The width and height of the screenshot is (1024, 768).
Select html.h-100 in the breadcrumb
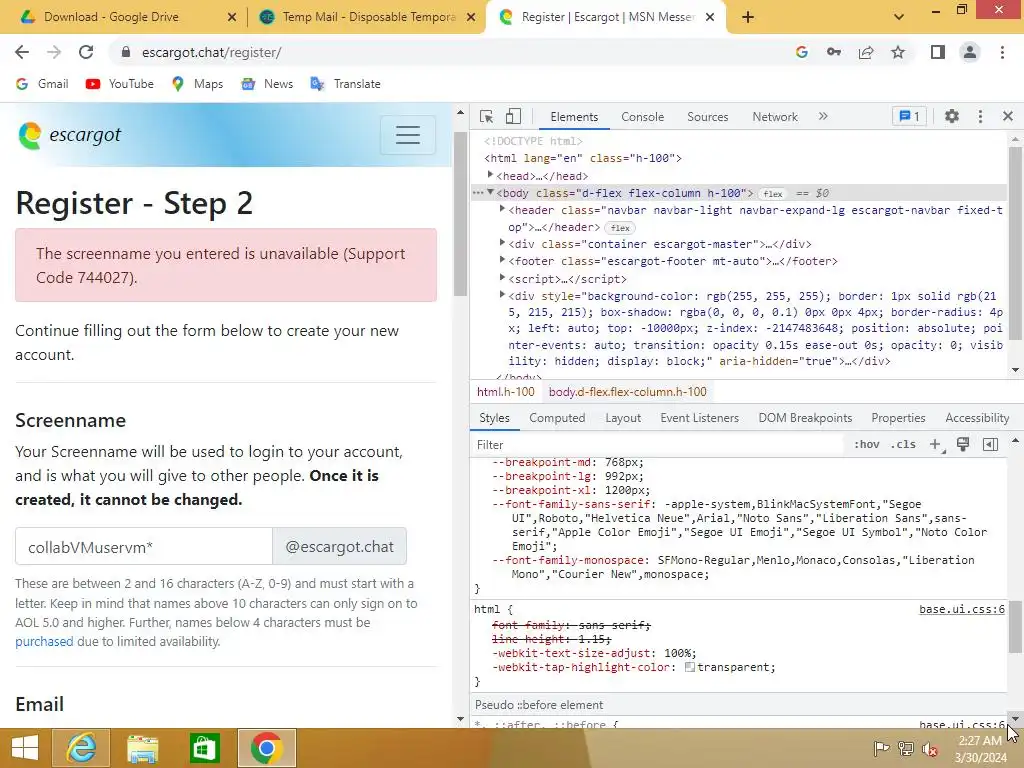[505, 392]
